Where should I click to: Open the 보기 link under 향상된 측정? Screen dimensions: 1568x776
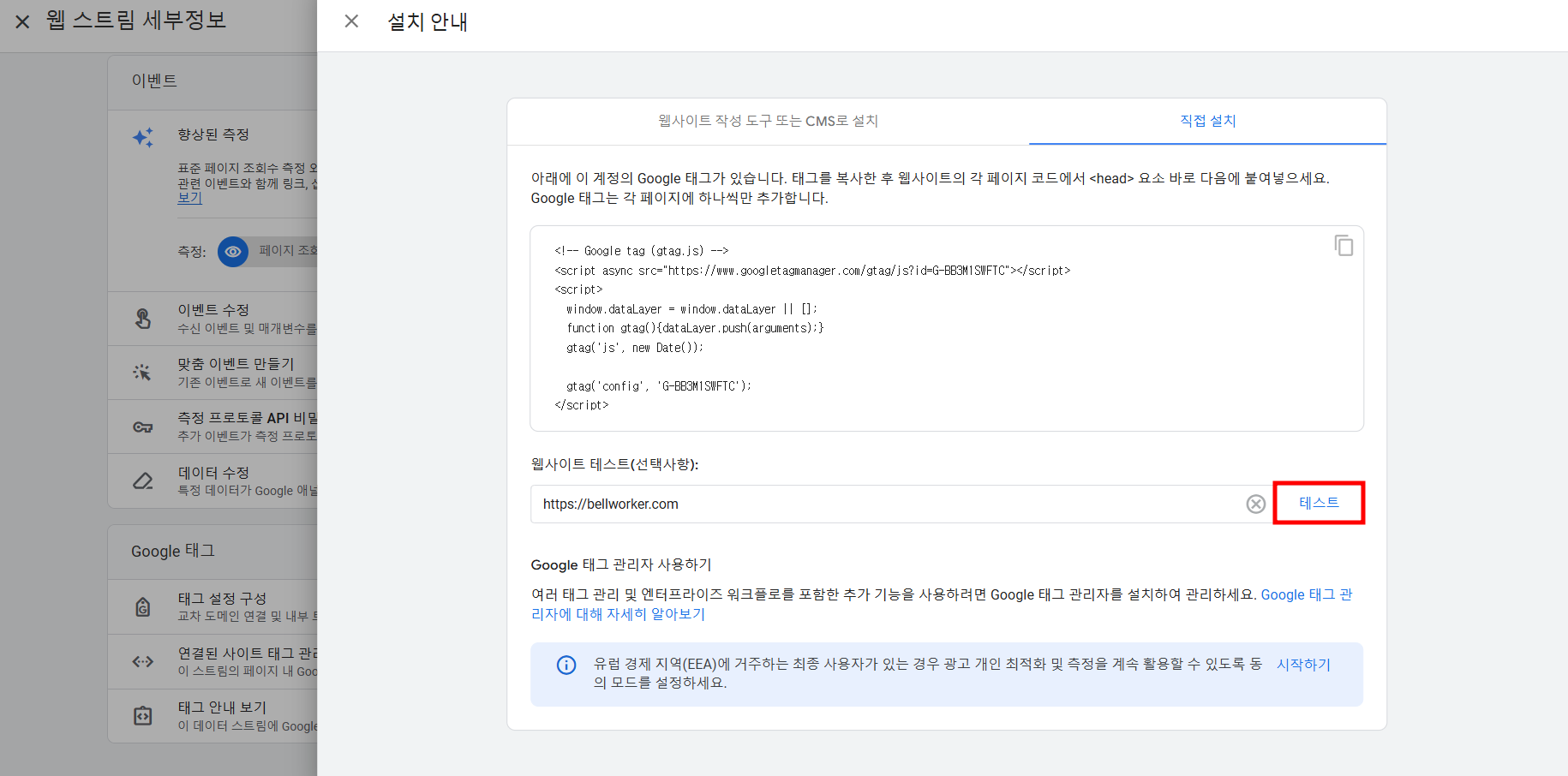[x=189, y=198]
